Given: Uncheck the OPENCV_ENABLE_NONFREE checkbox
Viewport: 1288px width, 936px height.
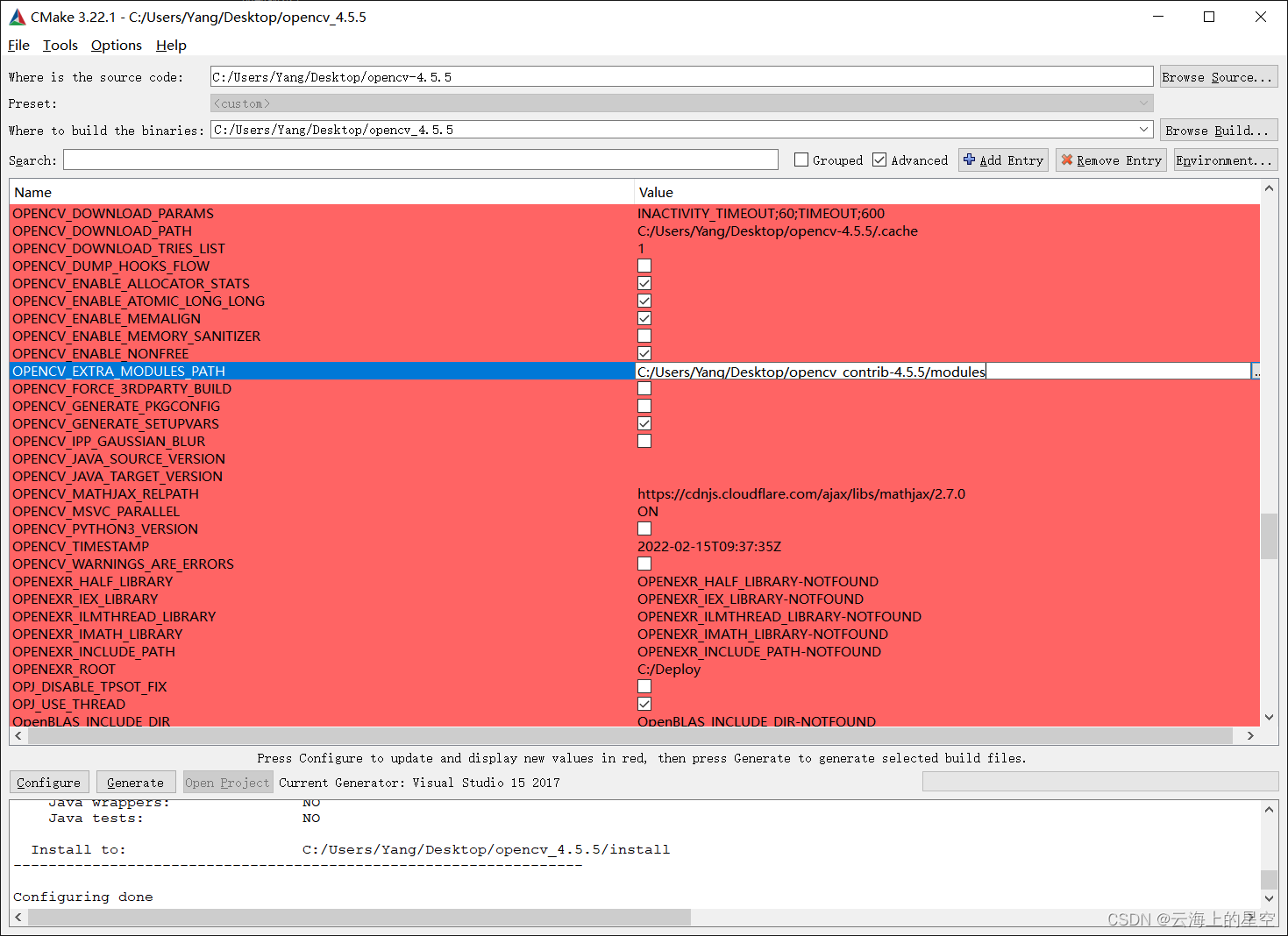Looking at the screenshot, I should [x=644, y=353].
